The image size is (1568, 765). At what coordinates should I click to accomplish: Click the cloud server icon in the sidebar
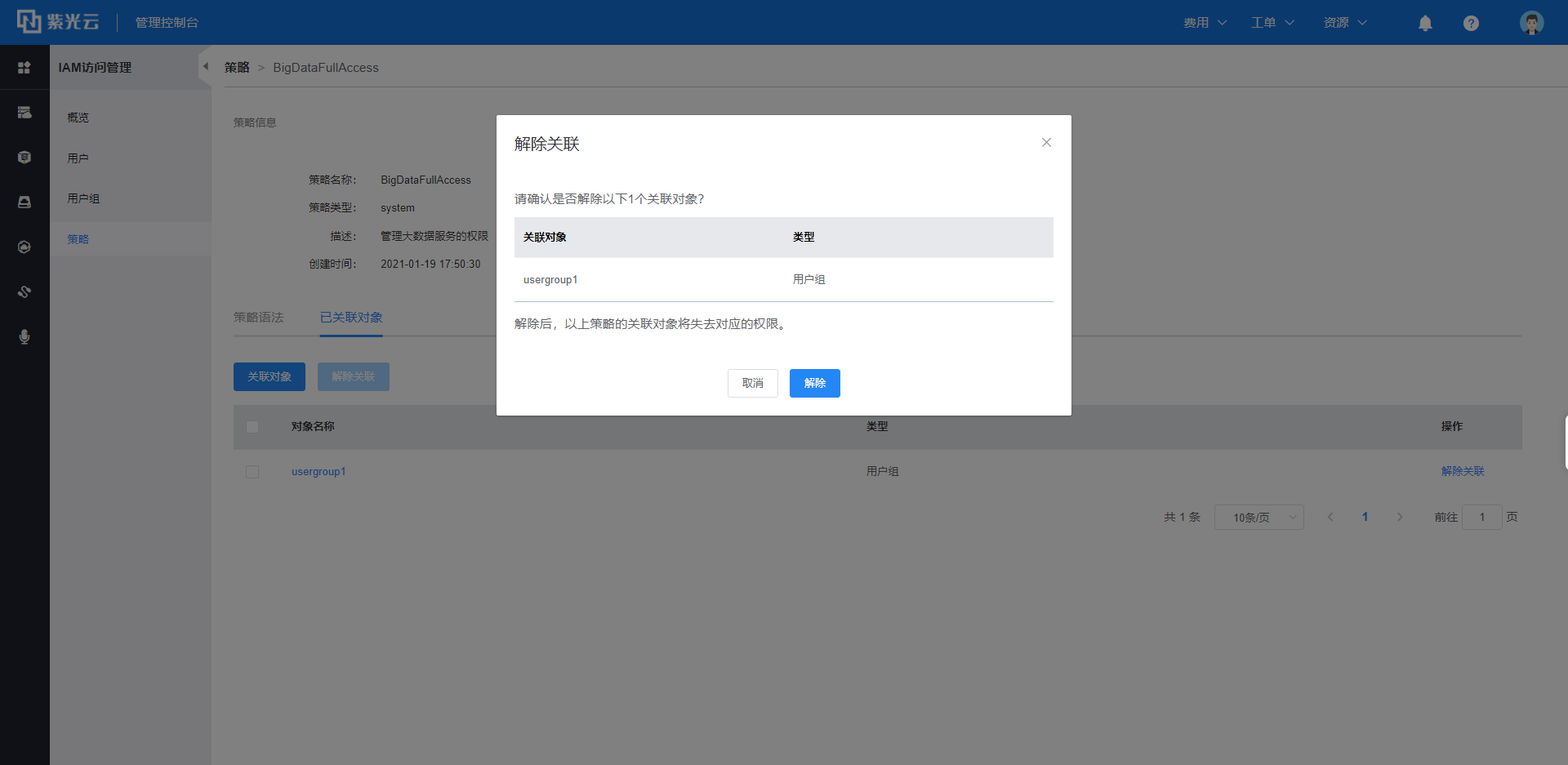tap(24, 113)
